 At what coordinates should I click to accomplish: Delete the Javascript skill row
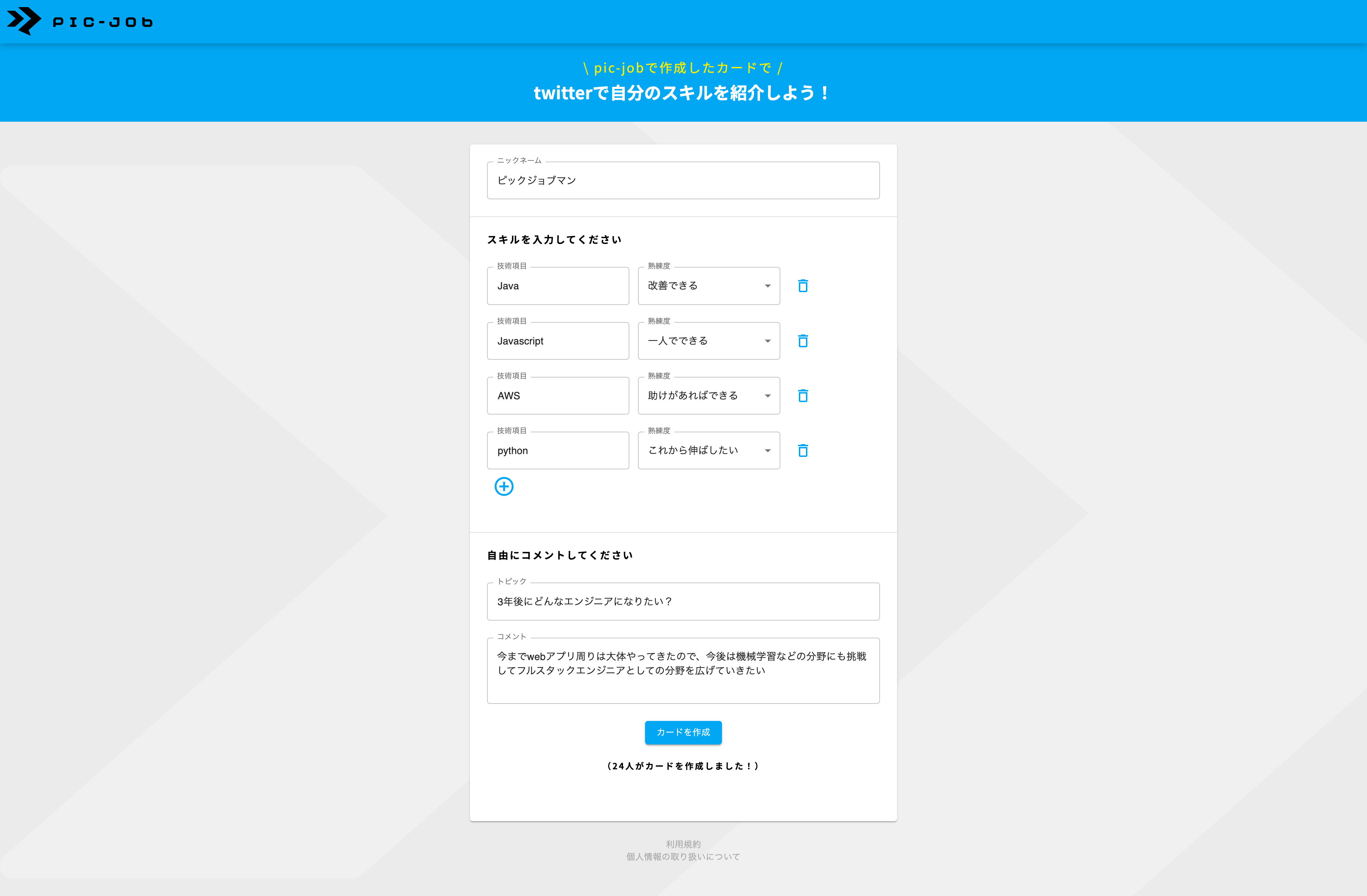coord(802,341)
